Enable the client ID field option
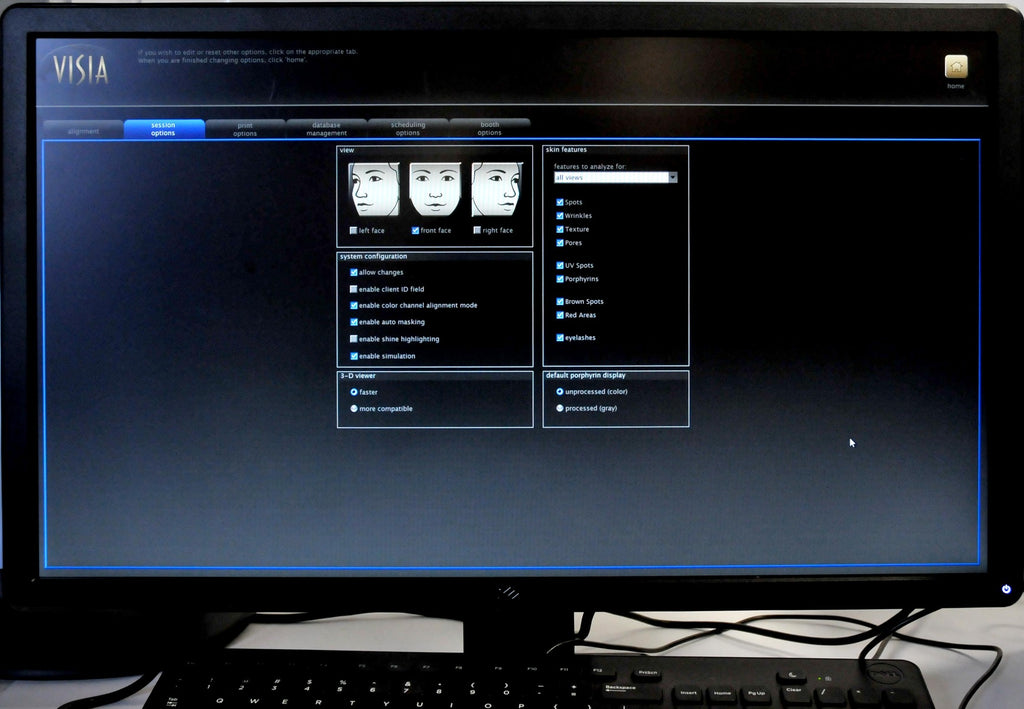The width and height of the screenshot is (1024, 709). [353, 288]
